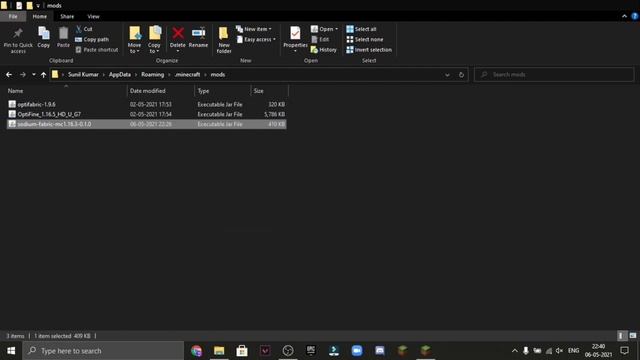Collapse the ribbon with the chevron
Viewport: 640px width, 360px height.
(624, 16)
